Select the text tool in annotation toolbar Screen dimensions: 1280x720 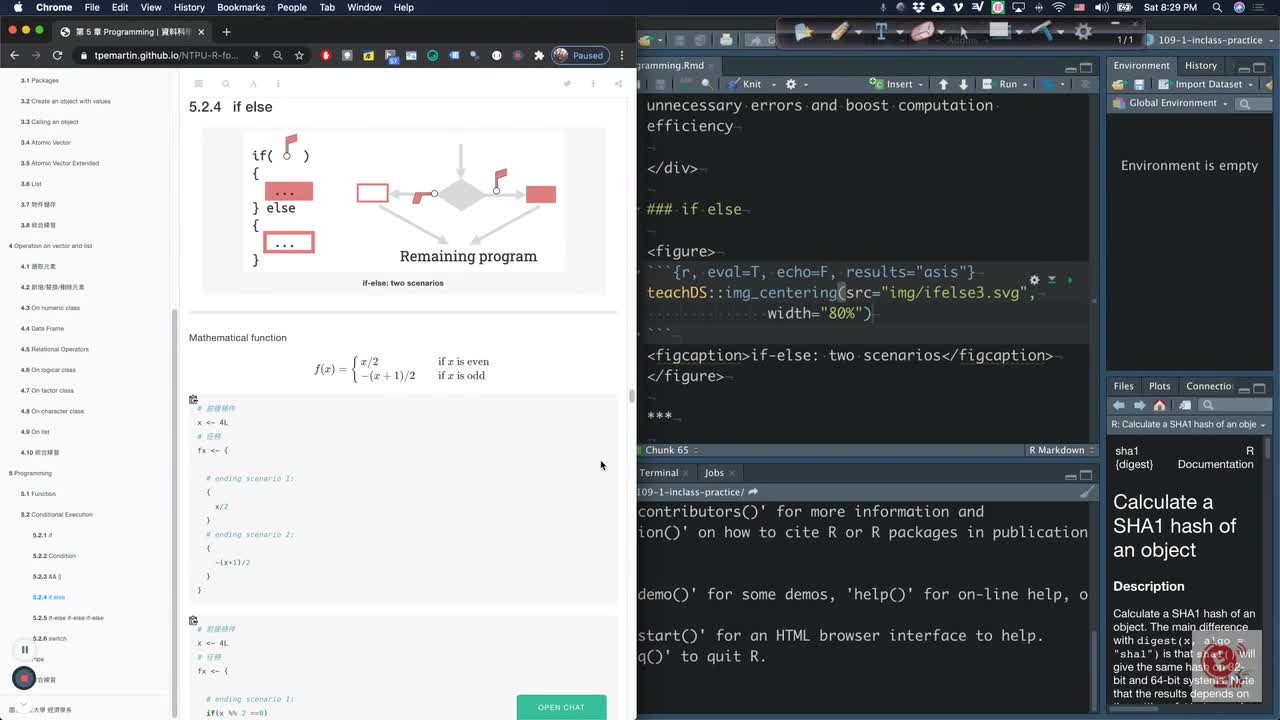pos(881,31)
